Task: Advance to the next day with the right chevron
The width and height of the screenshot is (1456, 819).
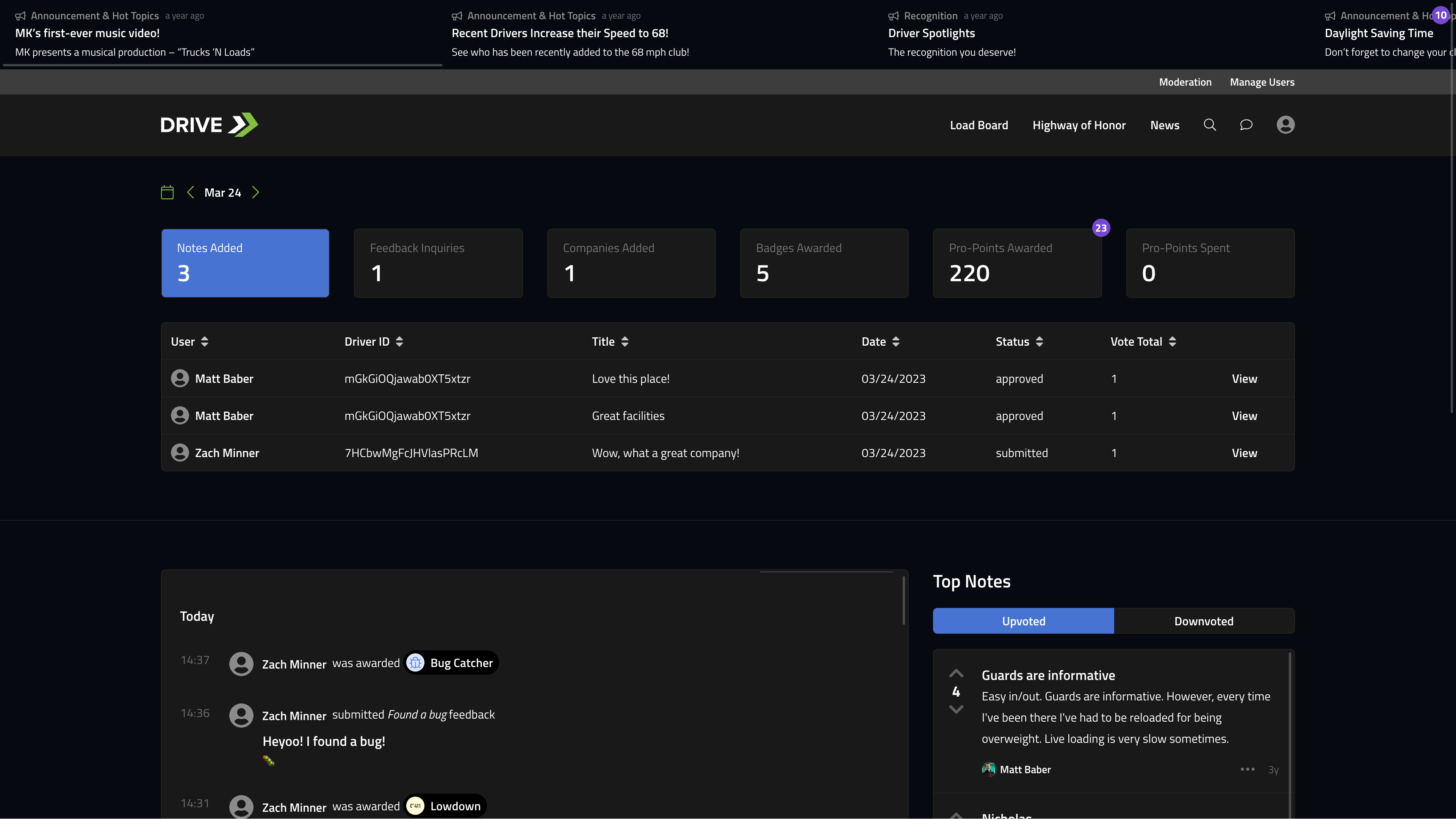Action: pos(255,192)
